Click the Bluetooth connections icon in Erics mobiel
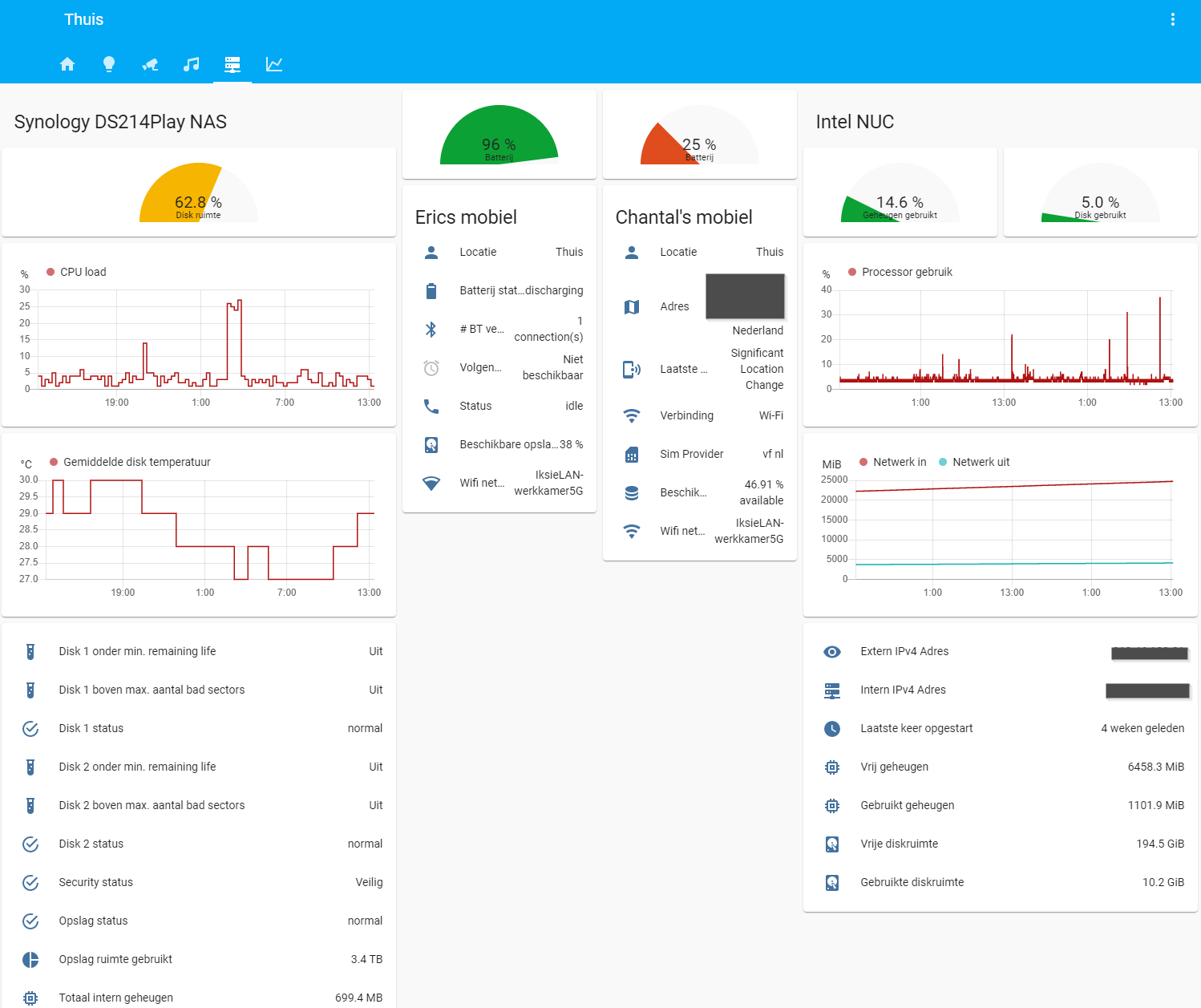Viewport: 1201px width, 1008px height. point(431,329)
